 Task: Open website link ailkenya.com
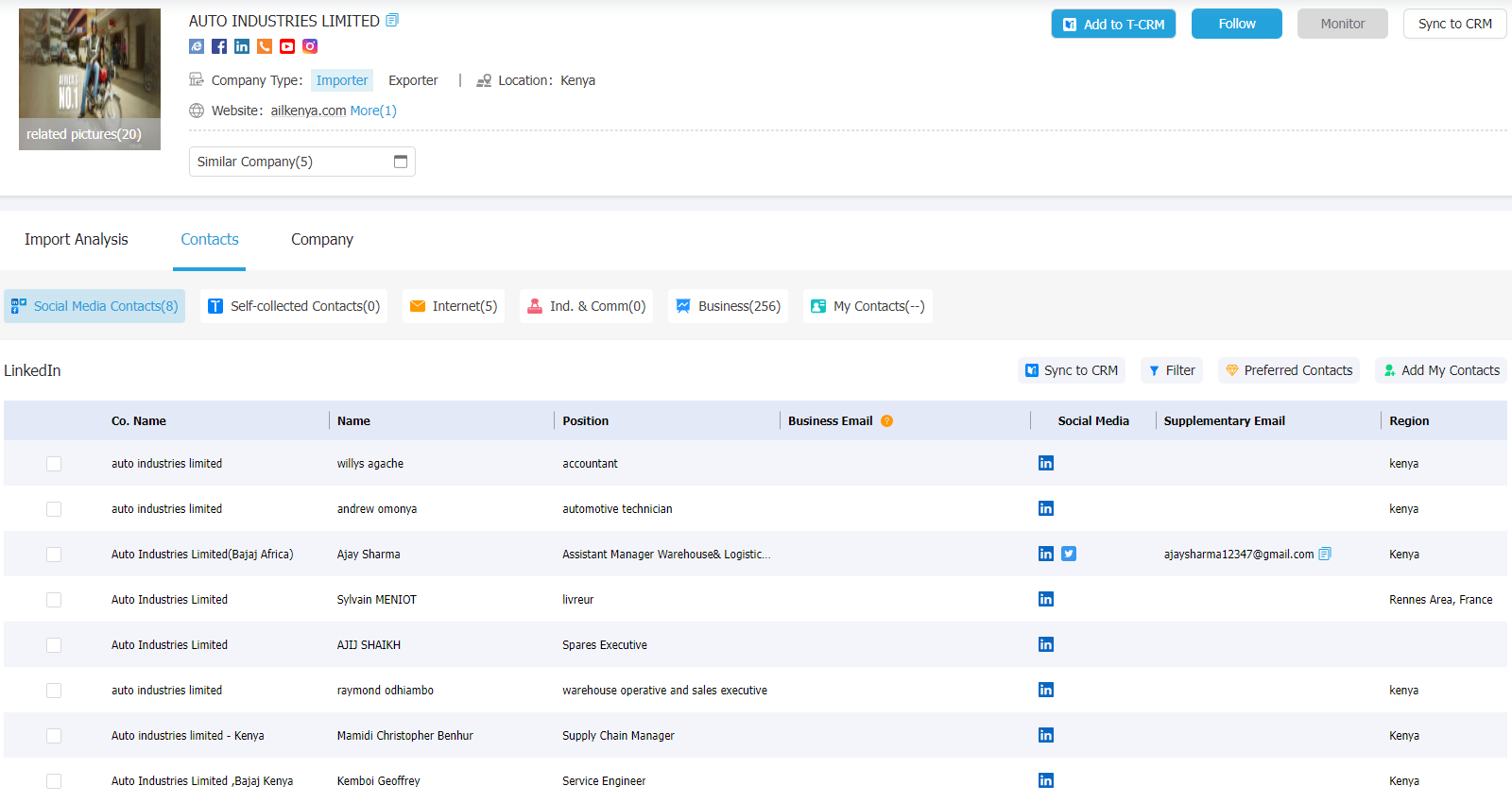pyautogui.click(x=308, y=111)
